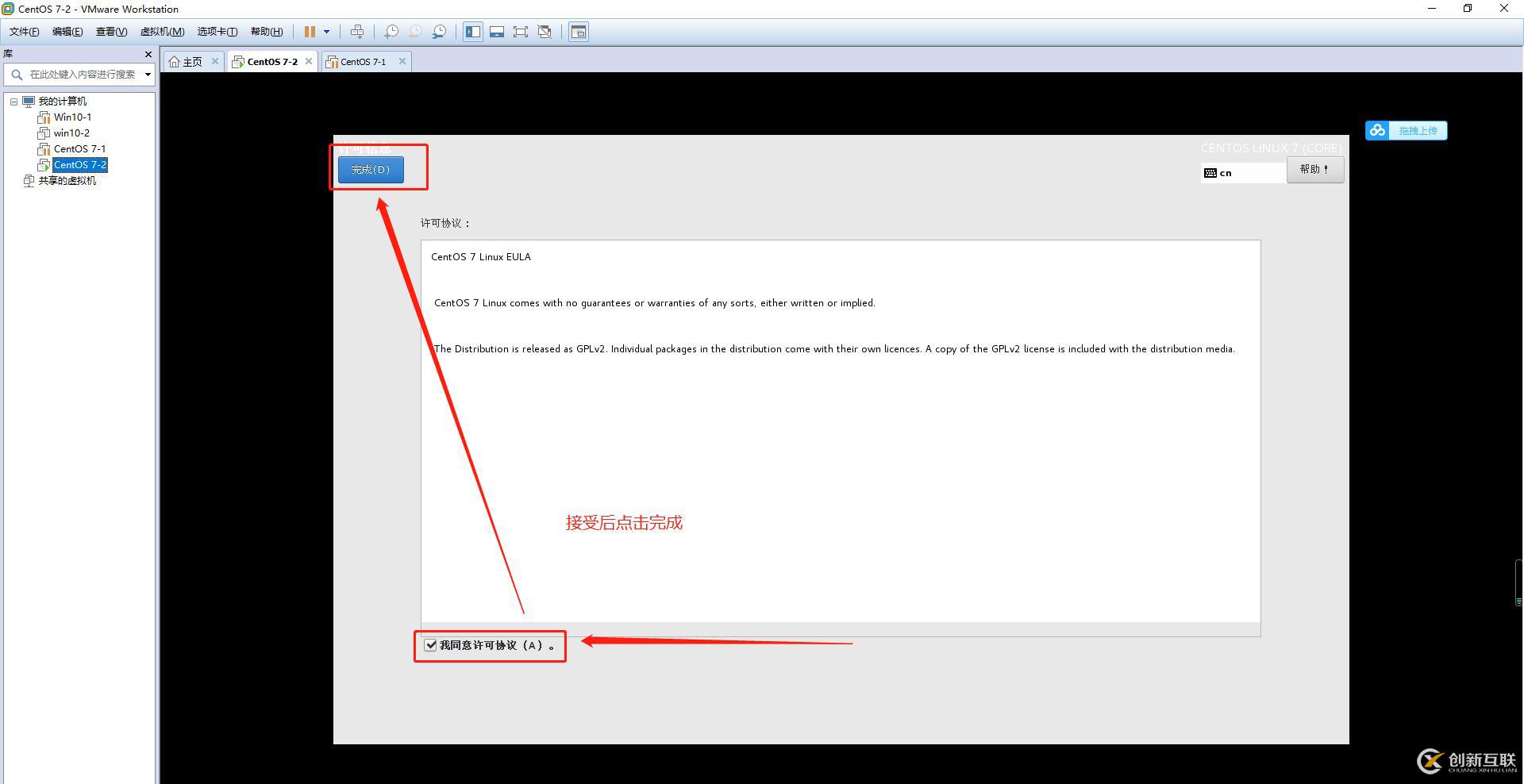1524x784 pixels.
Task: Toggle the 我同意许可协议(A) checkbox
Action: click(x=431, y=645)
